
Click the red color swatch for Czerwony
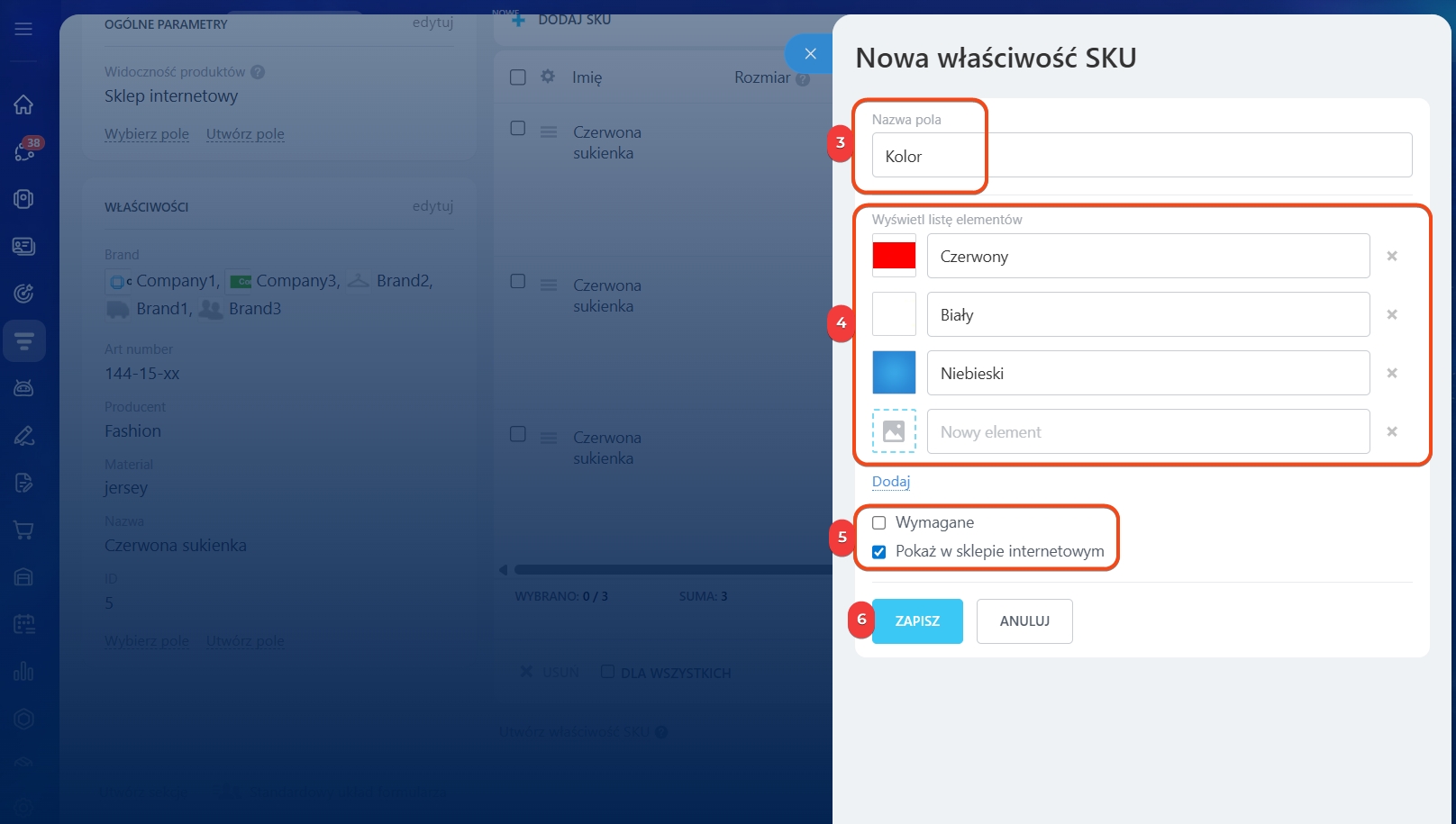pyautogui.click(x=894, y=256)
